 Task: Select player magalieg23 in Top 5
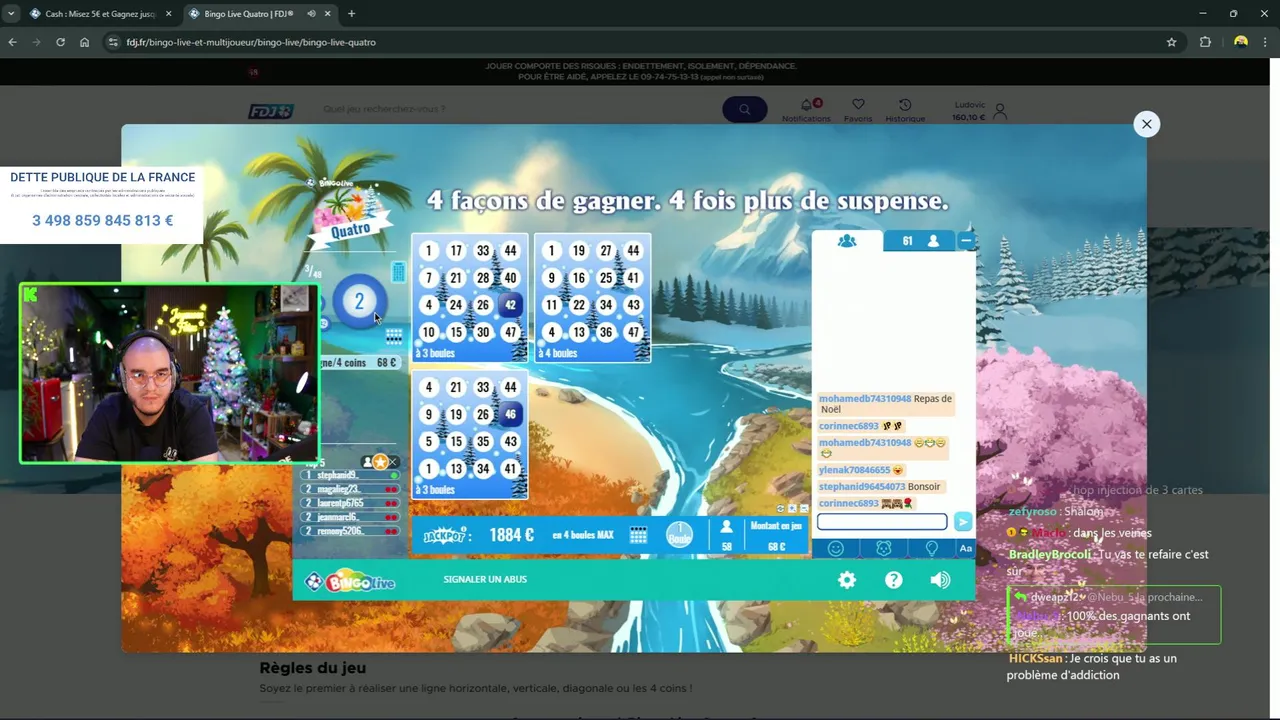(x=349, y=489)
